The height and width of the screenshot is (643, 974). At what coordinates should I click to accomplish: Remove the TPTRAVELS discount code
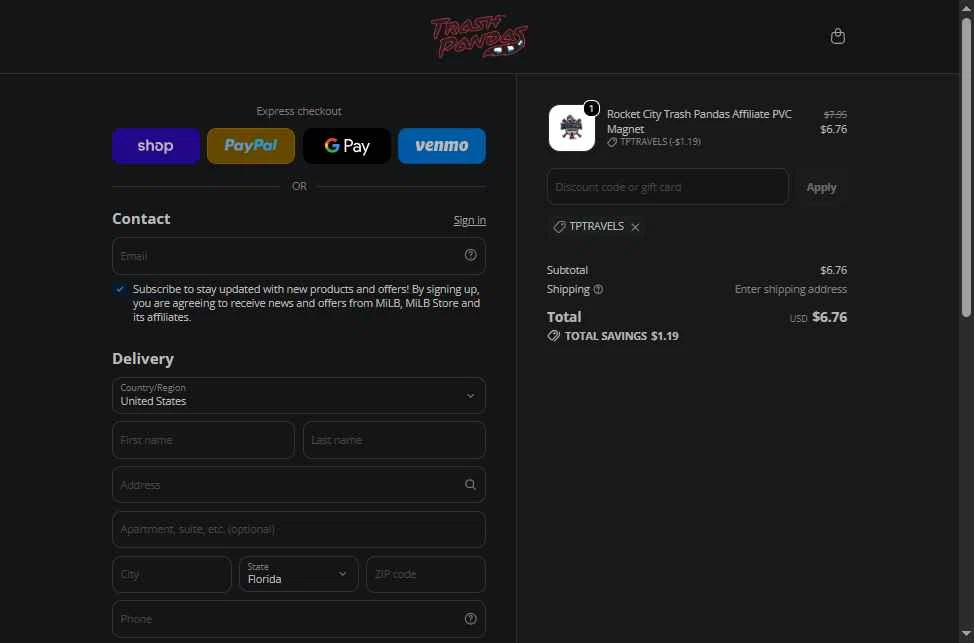click(x=635, y=227)
